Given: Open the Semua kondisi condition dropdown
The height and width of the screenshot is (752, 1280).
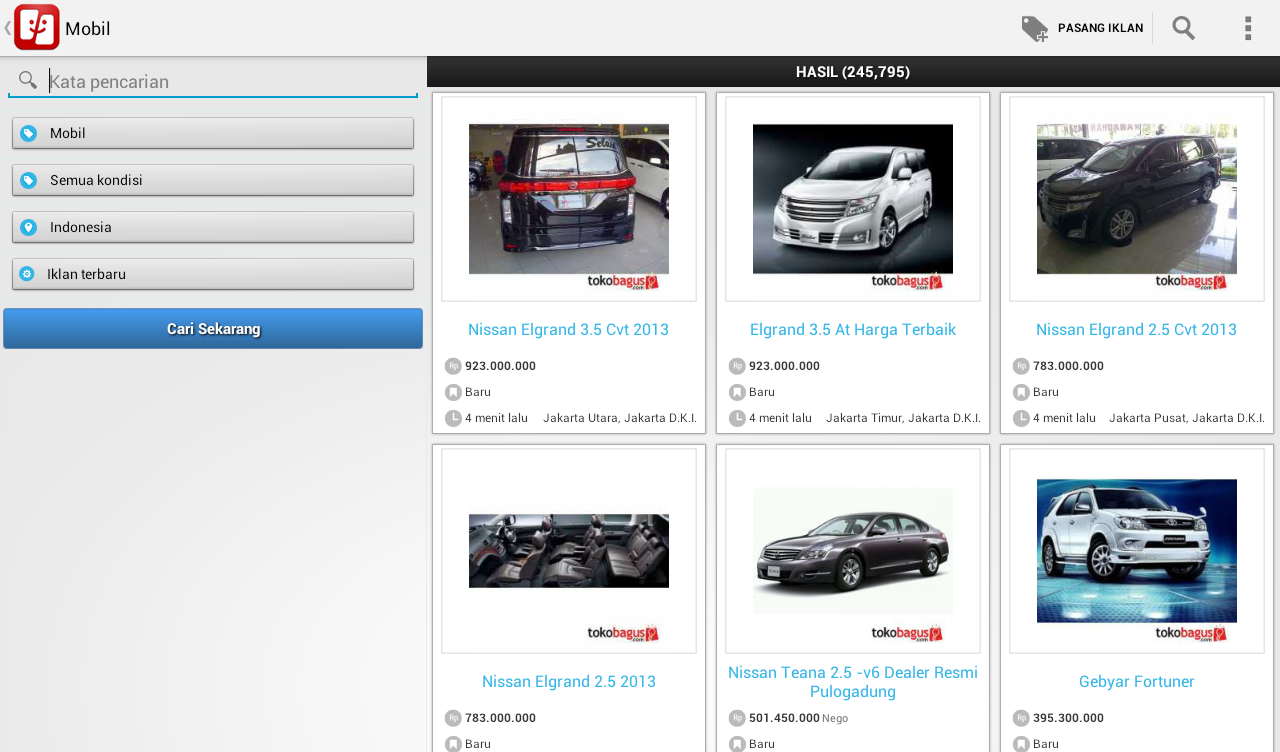Looking at the screenshot, I should [213, 180].
